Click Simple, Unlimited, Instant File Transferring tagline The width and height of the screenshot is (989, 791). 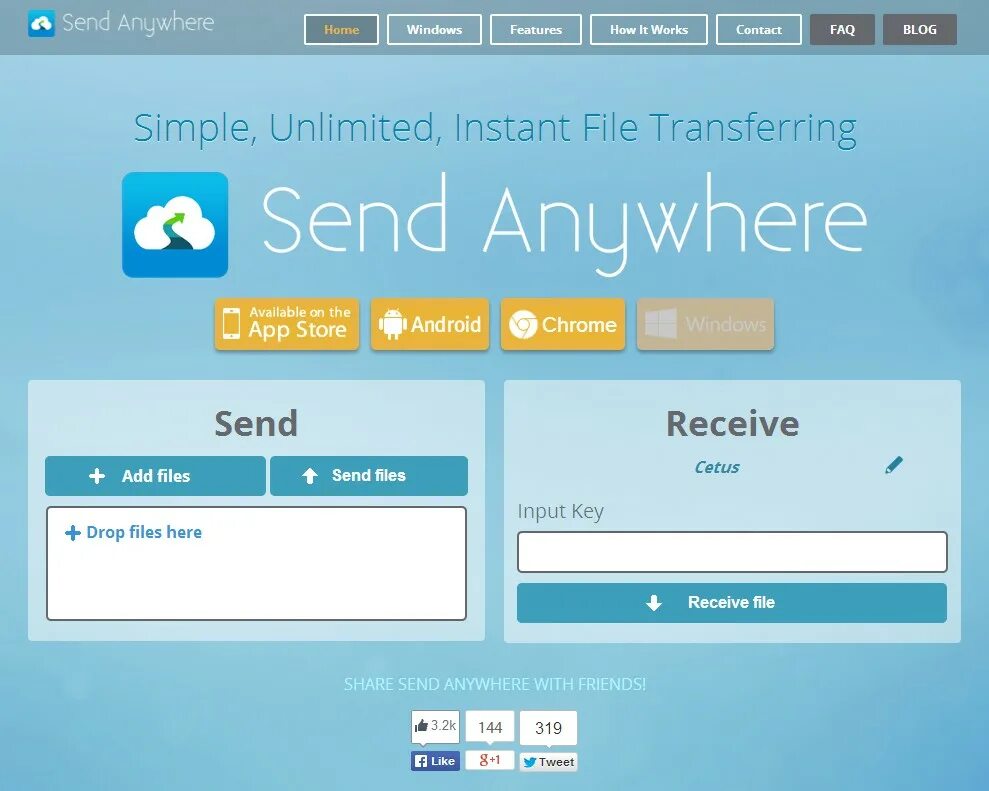pyautogui.click(x=495, y=128)
